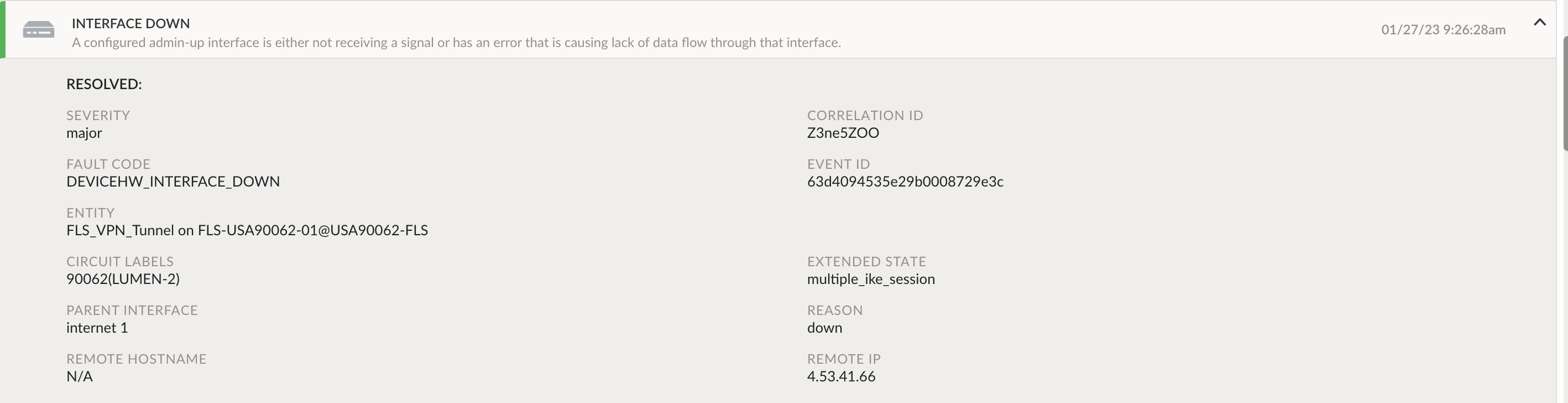Click the alarm timestamp 01/27/23 9:26:28am
The height and width of the screenshot is (403, 1568).
1442,30
